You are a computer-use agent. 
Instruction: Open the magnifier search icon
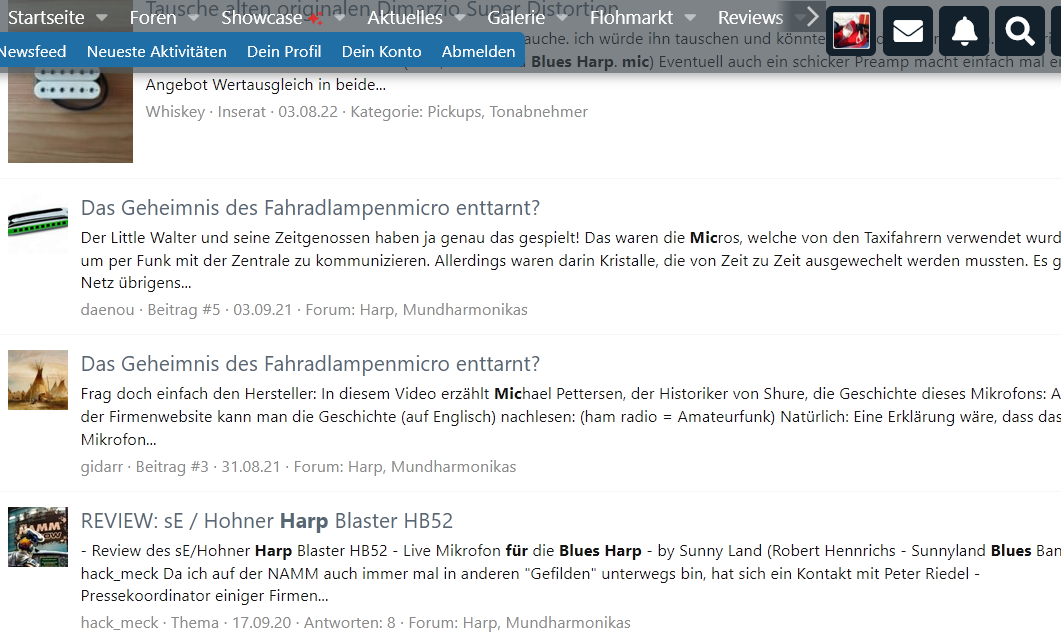1020,31
